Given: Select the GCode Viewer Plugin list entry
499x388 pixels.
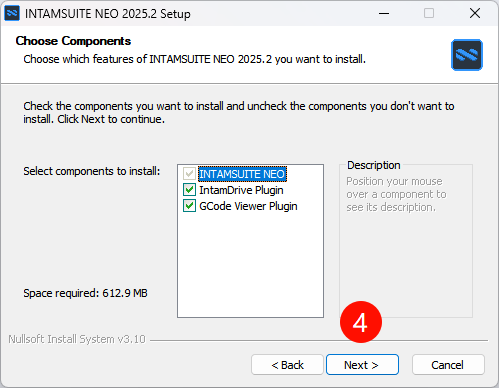Looking at the screenshot, I should (x=248, y=206).
